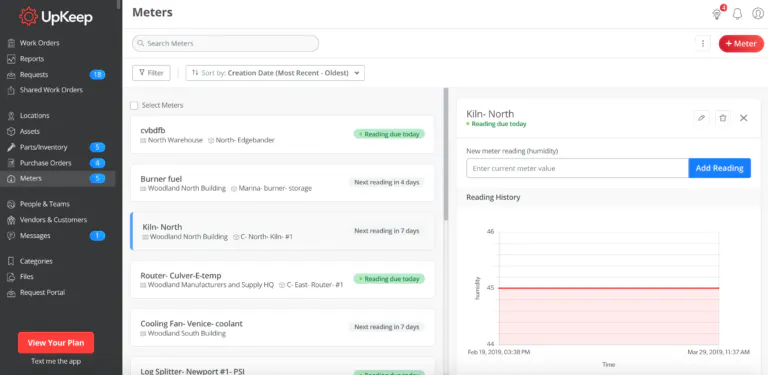
Task: Open the Work Orders clipboard icon
Action: pos(12,43)
